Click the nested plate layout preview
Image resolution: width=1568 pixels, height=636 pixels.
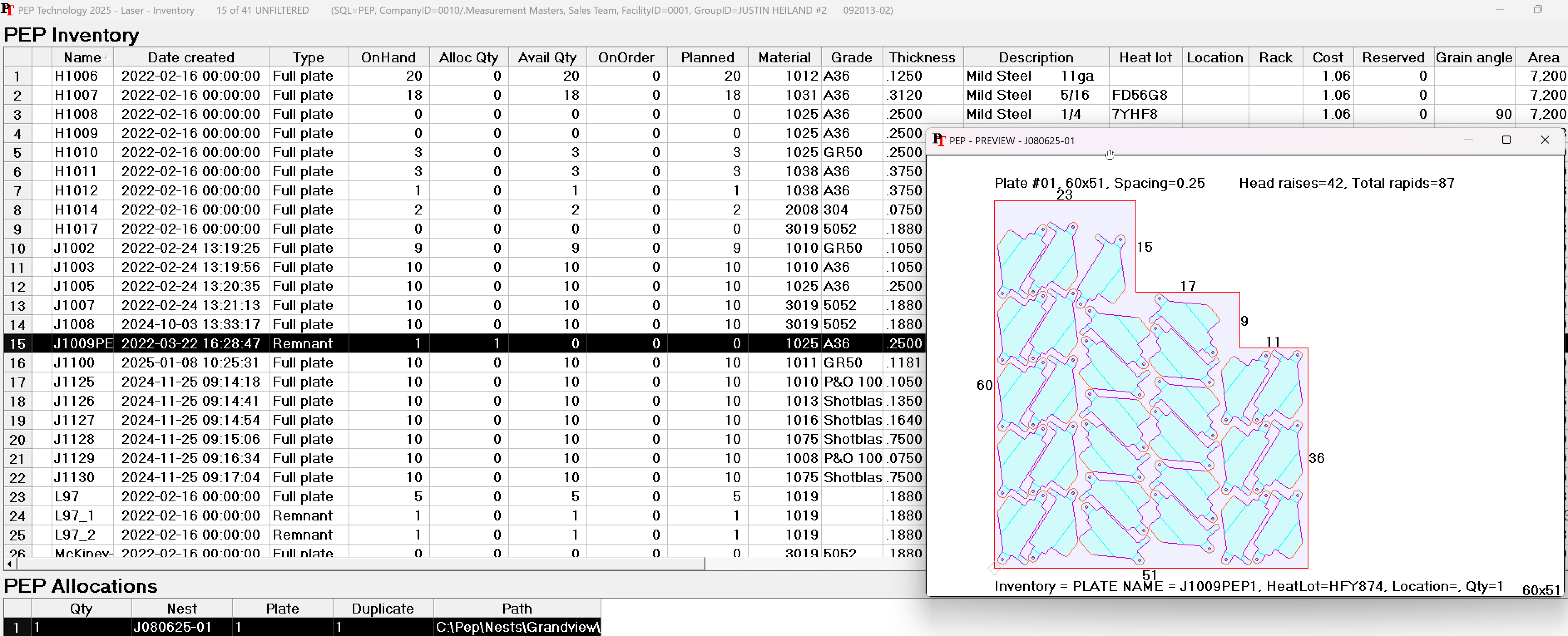coord(1150,385)
